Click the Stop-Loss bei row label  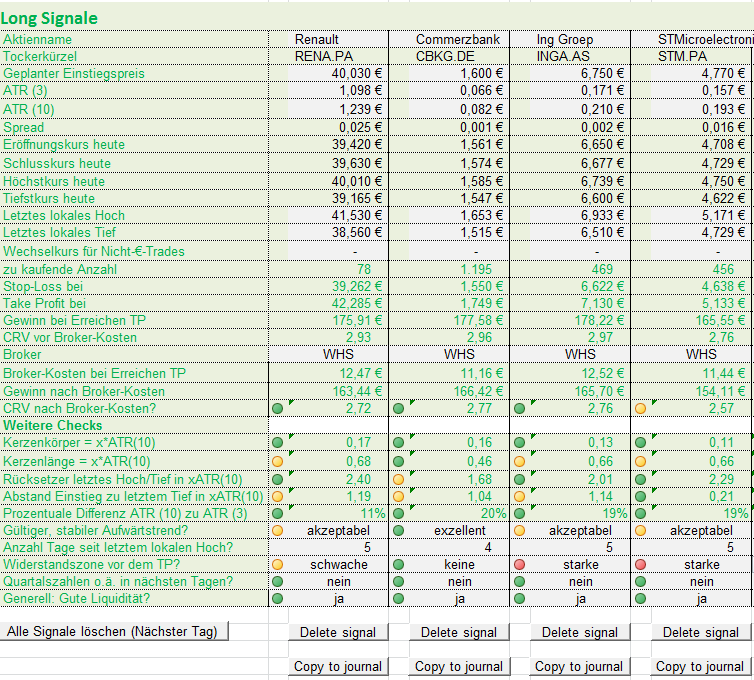tap(43, 286)
